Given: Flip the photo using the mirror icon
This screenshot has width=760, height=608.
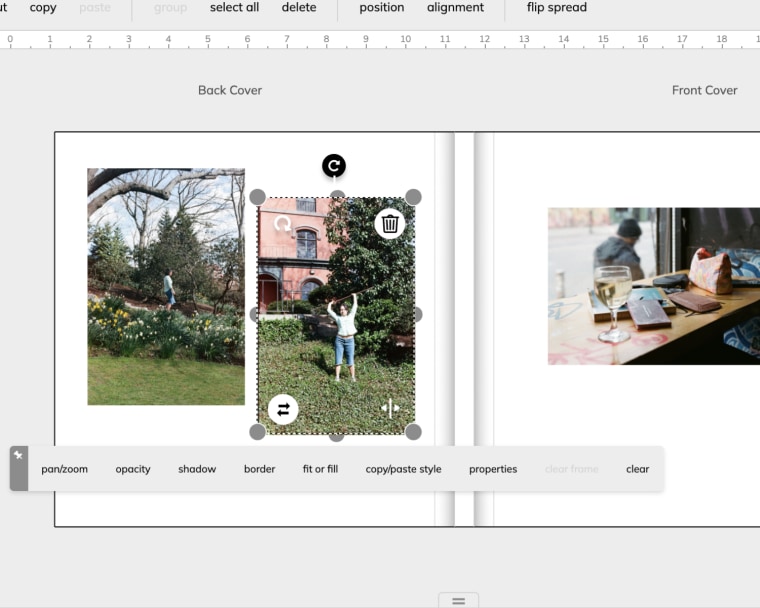Looking at the screenshot, I should click(390, 408).
